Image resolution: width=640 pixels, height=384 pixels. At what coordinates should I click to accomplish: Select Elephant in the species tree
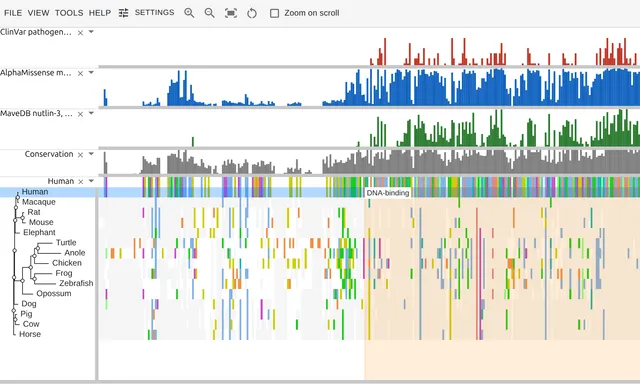pyautogui.click(x=39, y=233)
